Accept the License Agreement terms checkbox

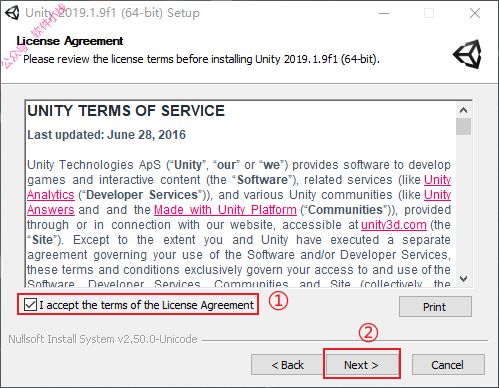pos(30,305)
